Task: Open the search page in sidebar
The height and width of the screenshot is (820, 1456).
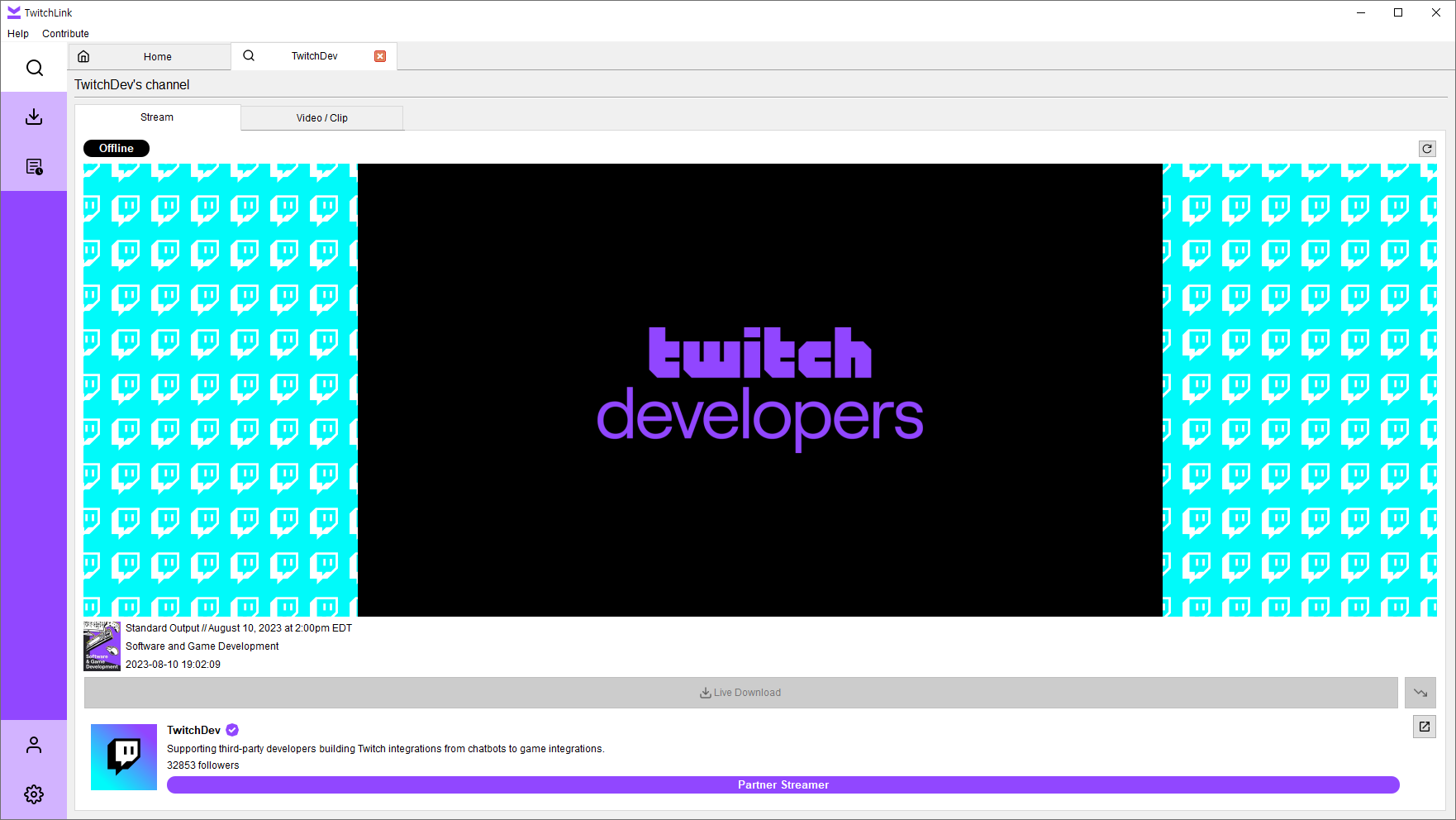Action: [x=34, y=68]
